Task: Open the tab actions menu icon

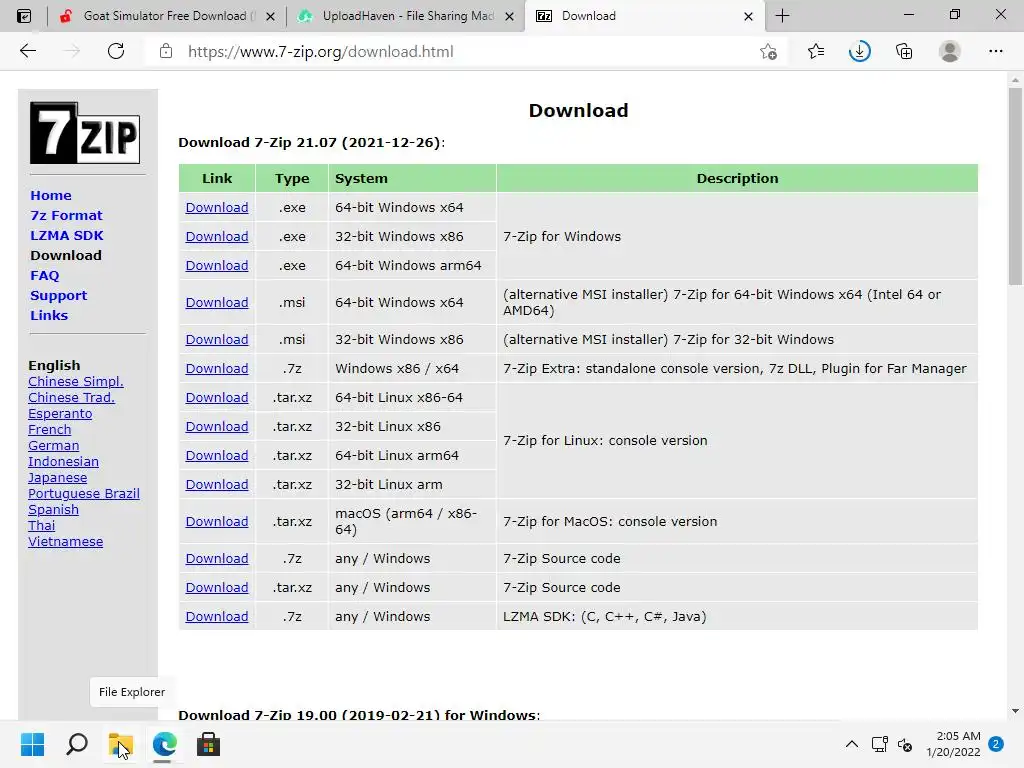Action: point(24,16)
